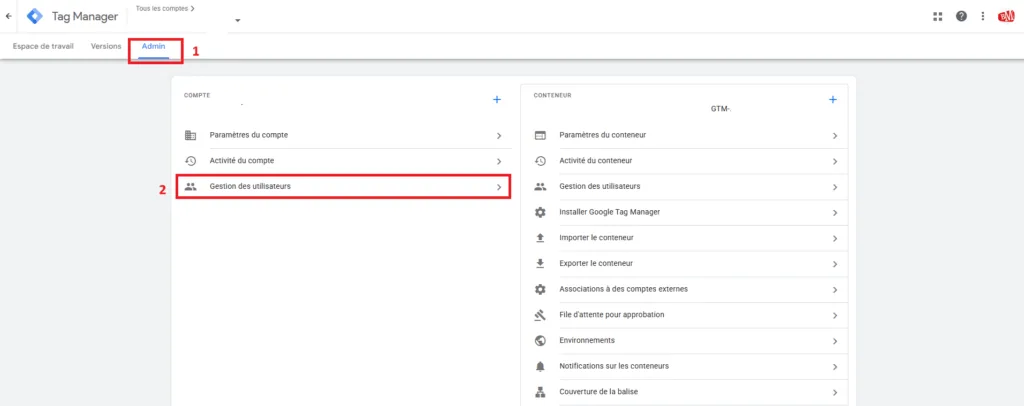
Task: Click the red account avatar
Action: (x=1006, y=16)
